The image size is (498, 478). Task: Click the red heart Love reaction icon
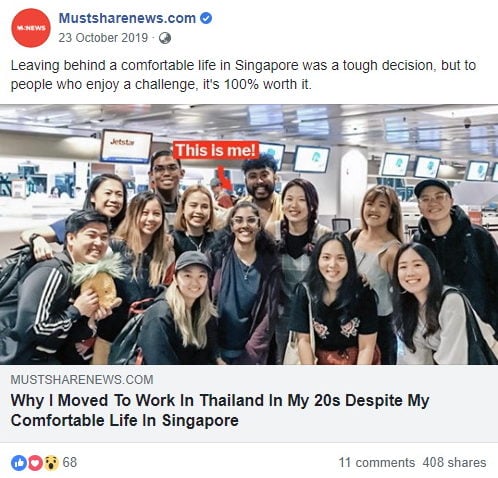[x=35, y=463]
